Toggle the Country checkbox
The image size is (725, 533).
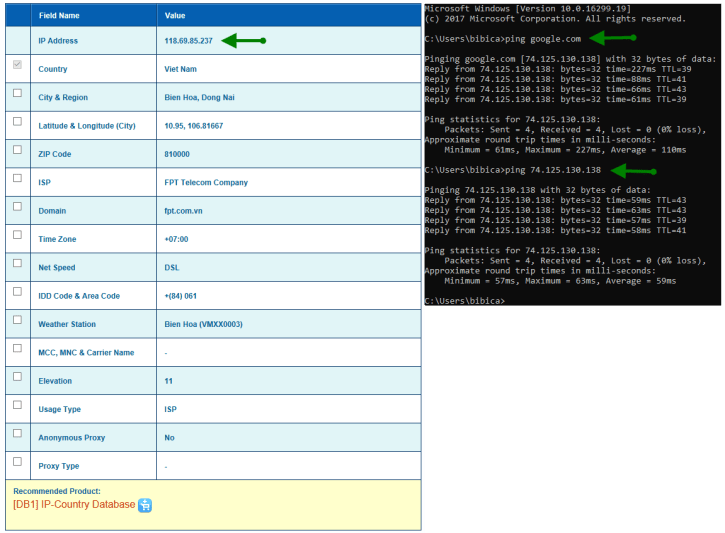tap(16, 65)
